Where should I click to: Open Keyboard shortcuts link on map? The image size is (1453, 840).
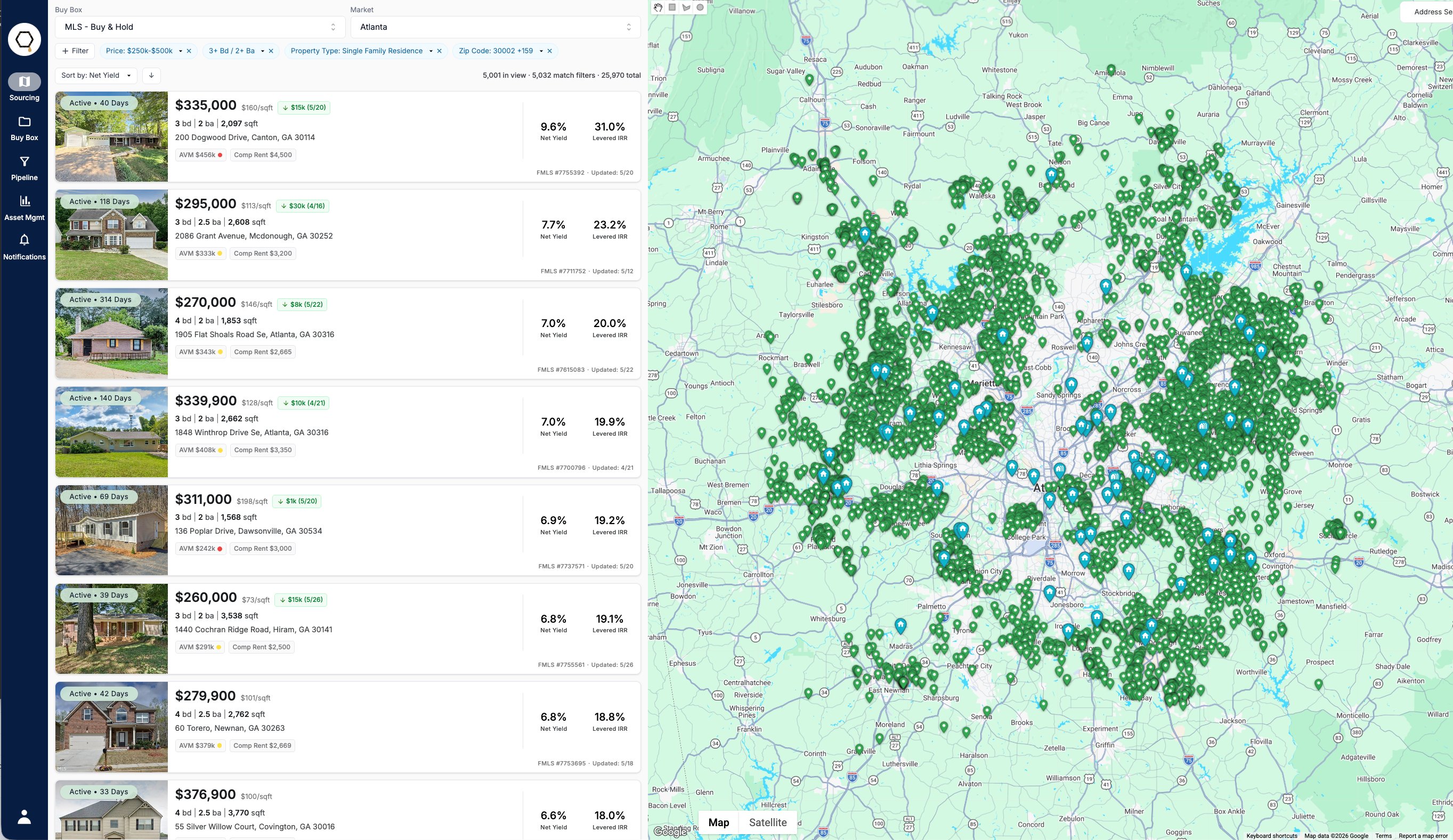coord(1271,835)
